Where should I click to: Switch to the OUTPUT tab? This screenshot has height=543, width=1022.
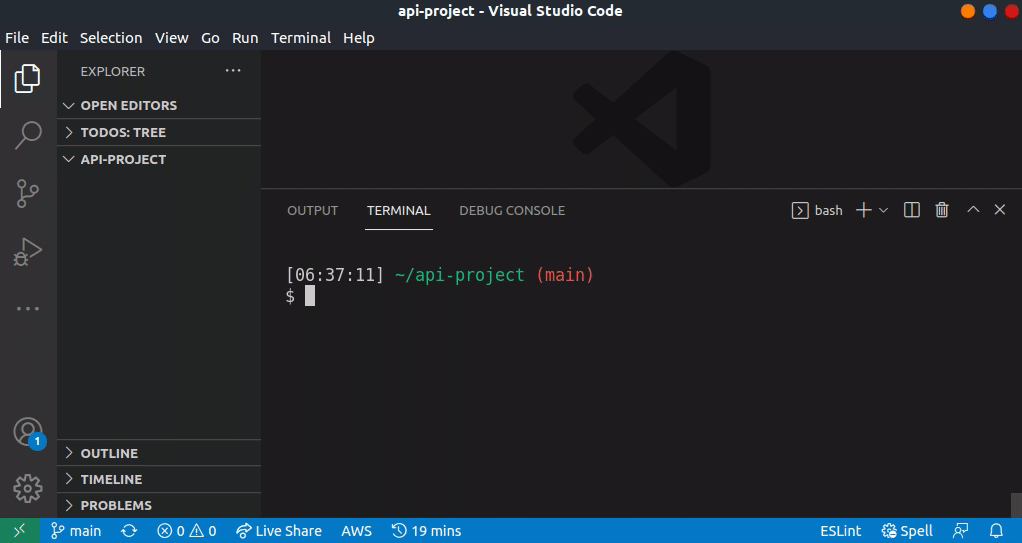coord(312,211)
